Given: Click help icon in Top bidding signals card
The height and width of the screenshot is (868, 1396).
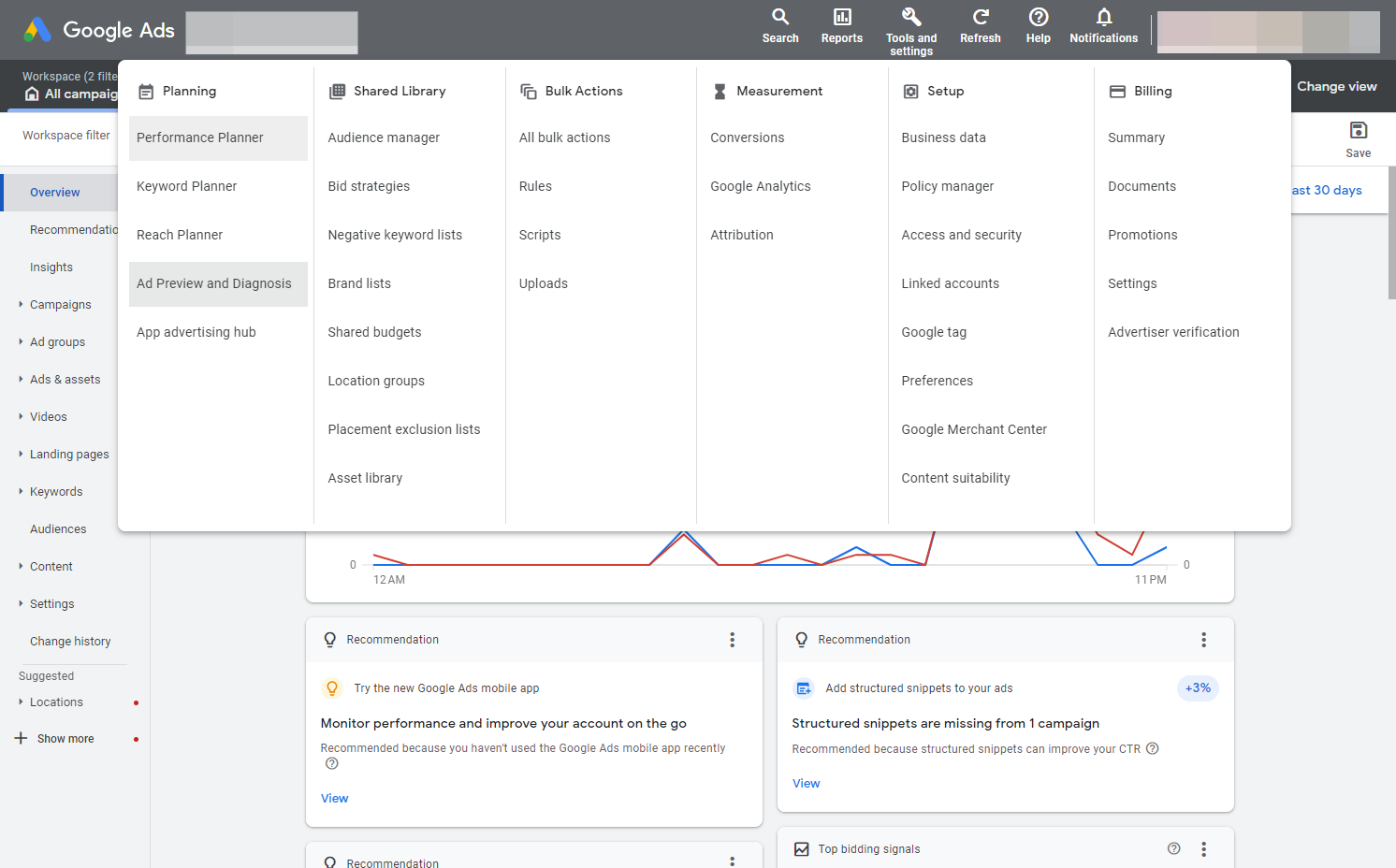Looking at the screenshot, I should click(x=1174, y=848).
